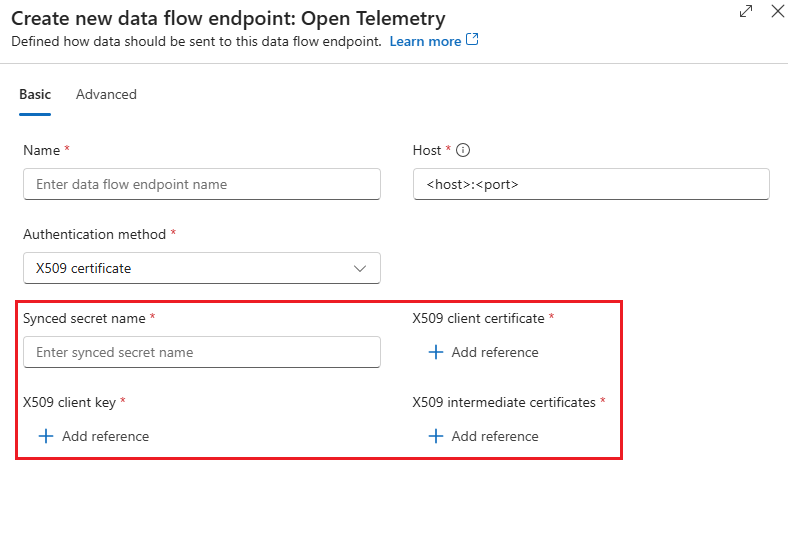Focus the Name input field
This screenshot has height=549, width=788.
point(201,184)
